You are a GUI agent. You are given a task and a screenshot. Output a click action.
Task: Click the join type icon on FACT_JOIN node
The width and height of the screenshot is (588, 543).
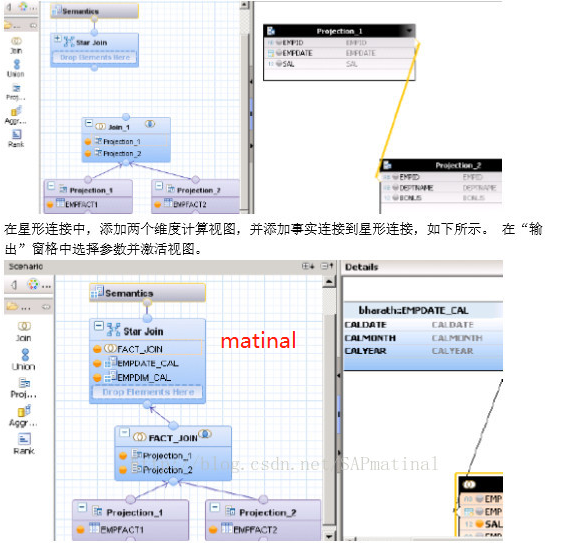point(205,434)
